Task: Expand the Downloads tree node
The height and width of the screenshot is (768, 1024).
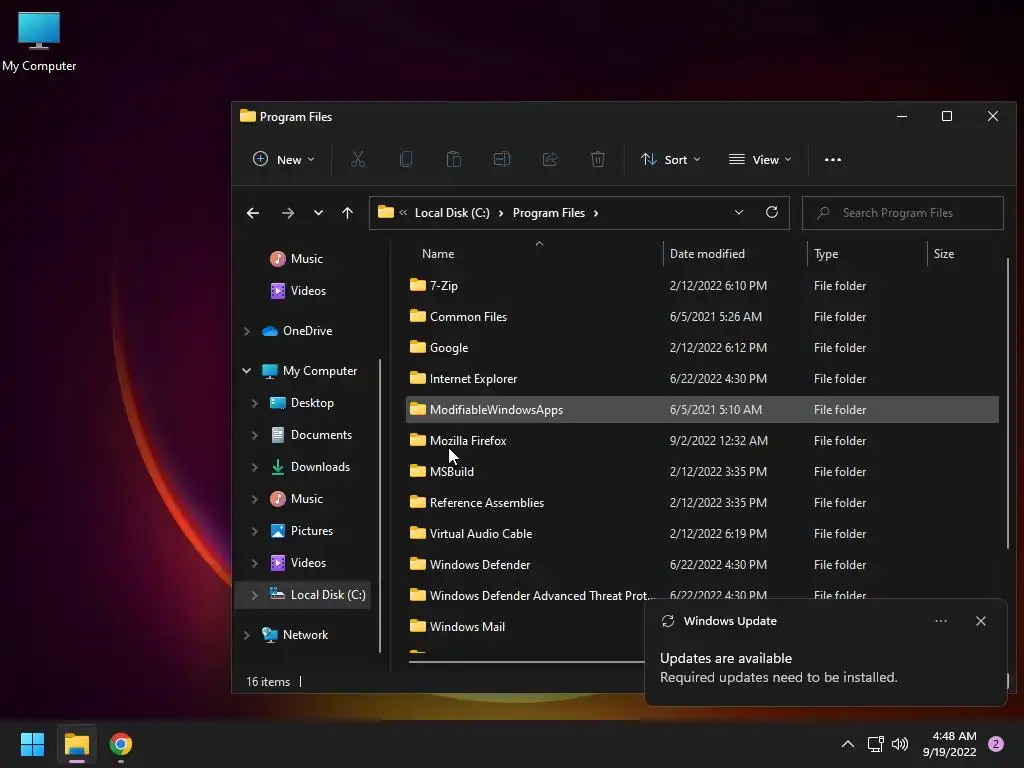Action: point(255,467)
